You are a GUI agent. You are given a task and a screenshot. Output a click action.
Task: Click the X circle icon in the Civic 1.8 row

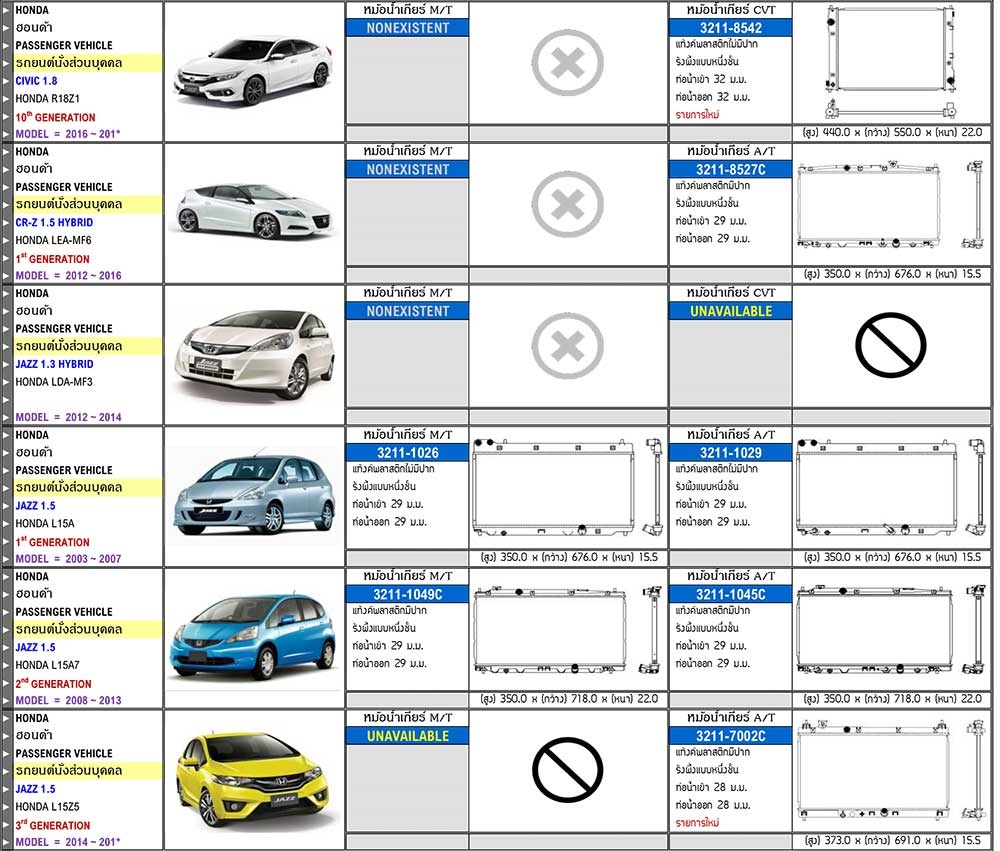(x=568, y=63)
